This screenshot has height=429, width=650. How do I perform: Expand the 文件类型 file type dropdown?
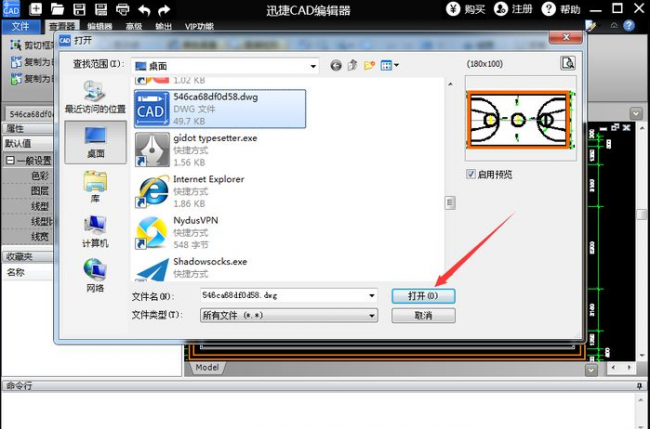(x=372, y=315)
